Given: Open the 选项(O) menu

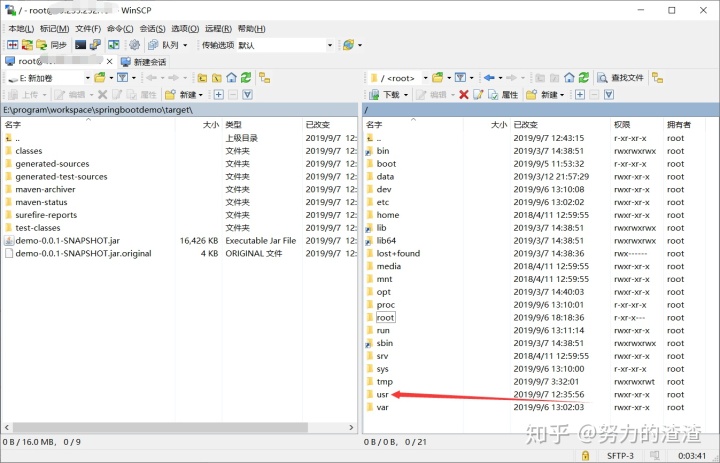Looking at the screenshot, I should 185,28.
